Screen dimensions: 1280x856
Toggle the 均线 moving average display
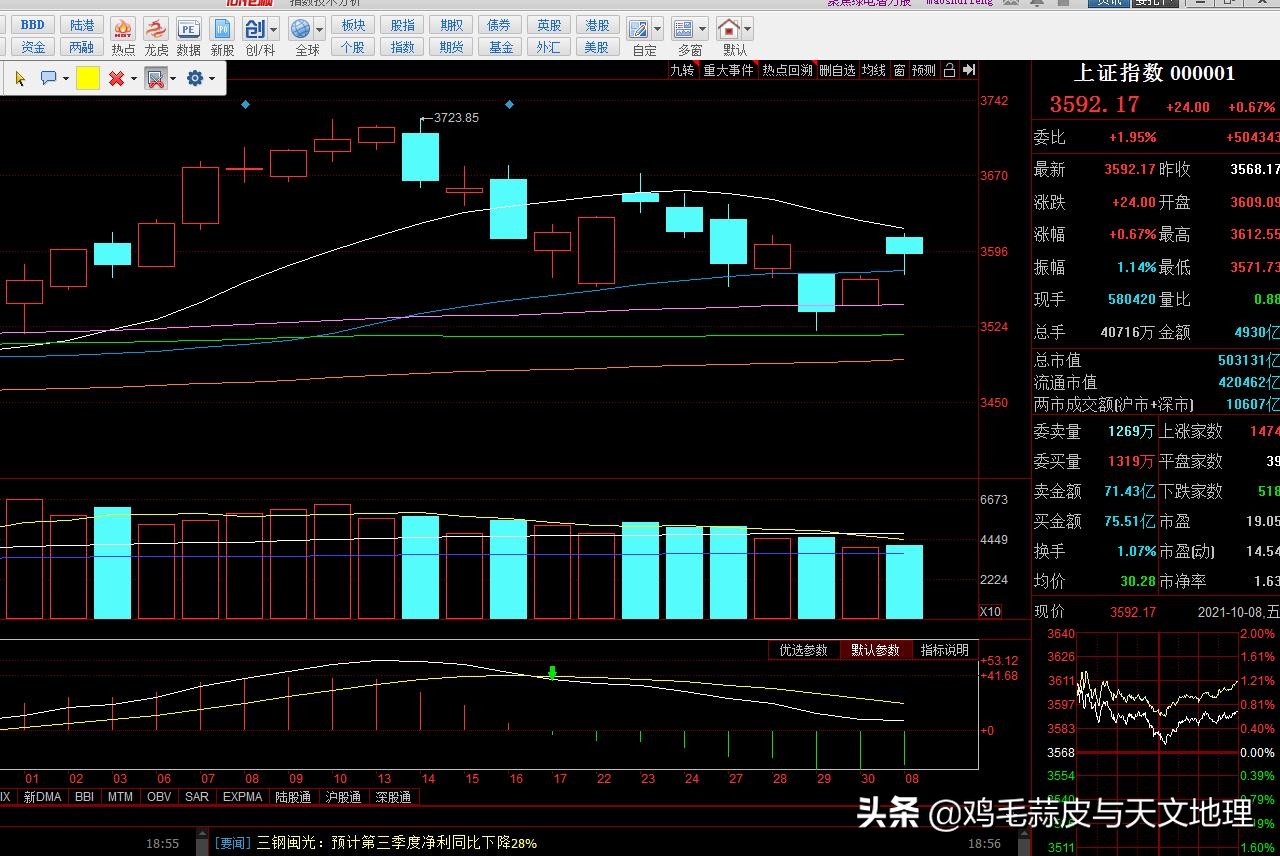(874, 70)
